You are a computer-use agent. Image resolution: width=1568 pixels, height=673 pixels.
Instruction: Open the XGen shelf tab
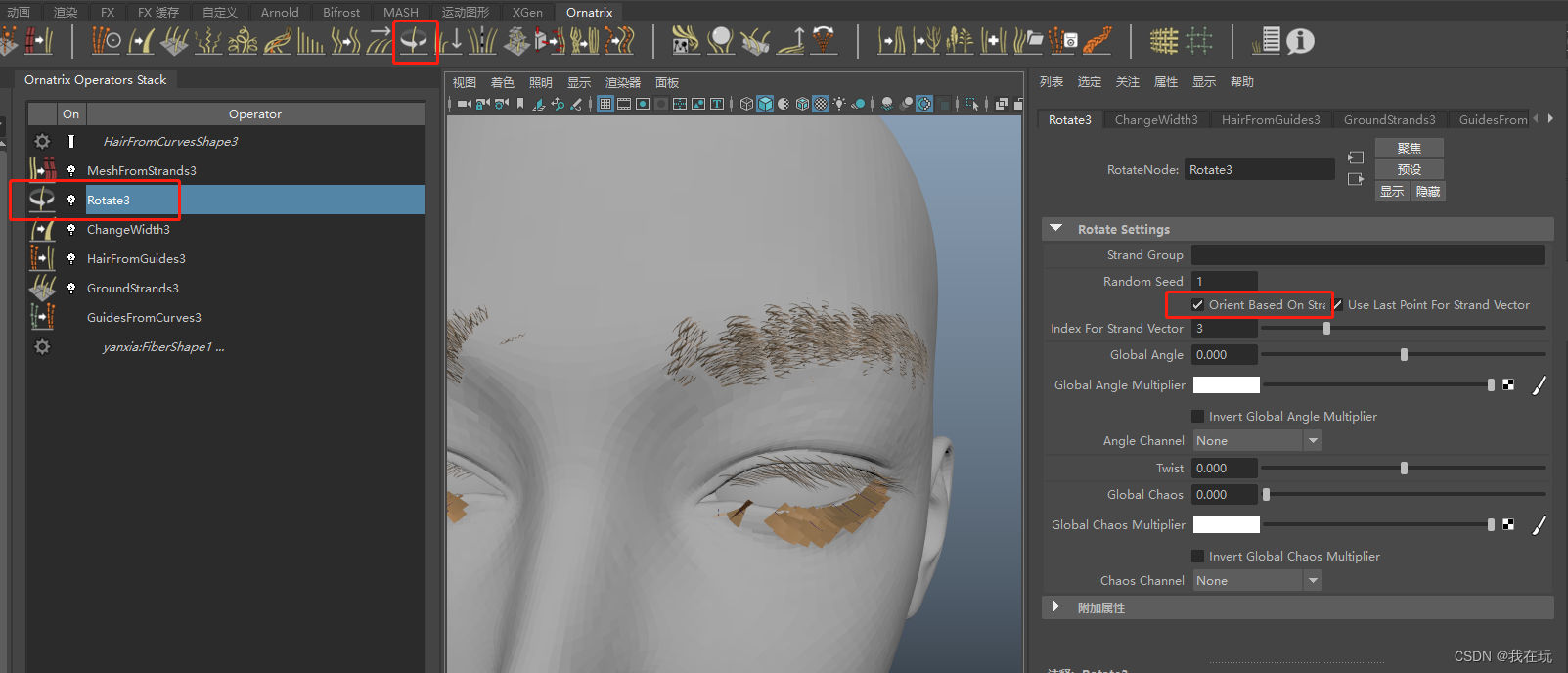pos(527,12)
